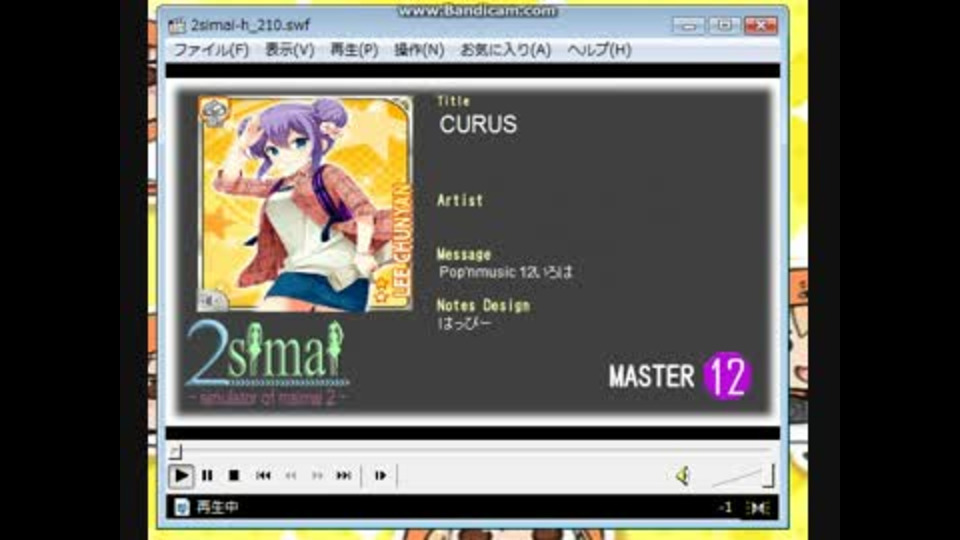960x540 pixels.
Task: Click the frame step button
Action: coord(380,476)
